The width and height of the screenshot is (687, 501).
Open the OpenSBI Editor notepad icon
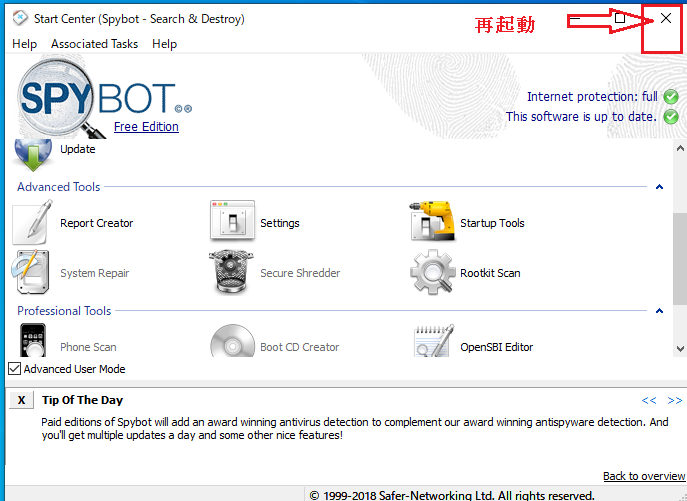tap(434, 341)
